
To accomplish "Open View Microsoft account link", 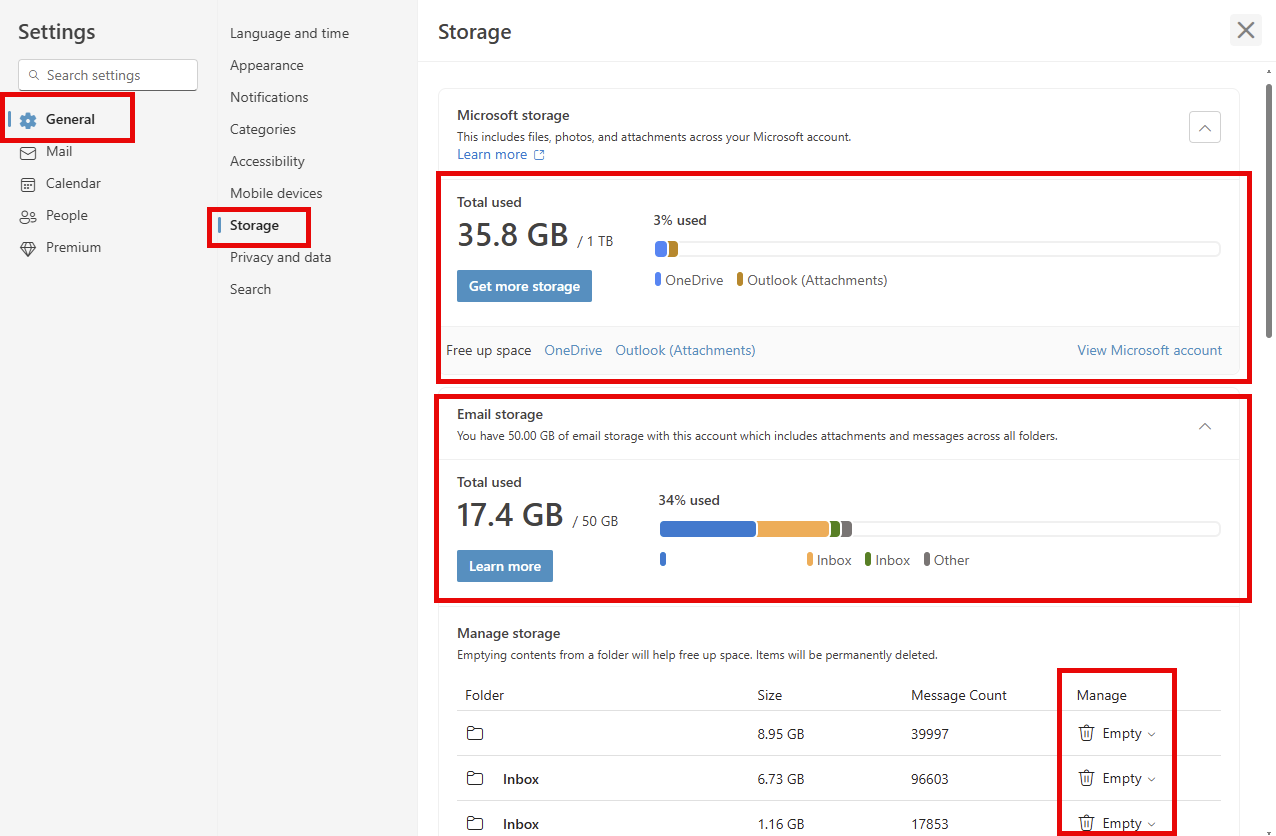I will click(1149, 350).
